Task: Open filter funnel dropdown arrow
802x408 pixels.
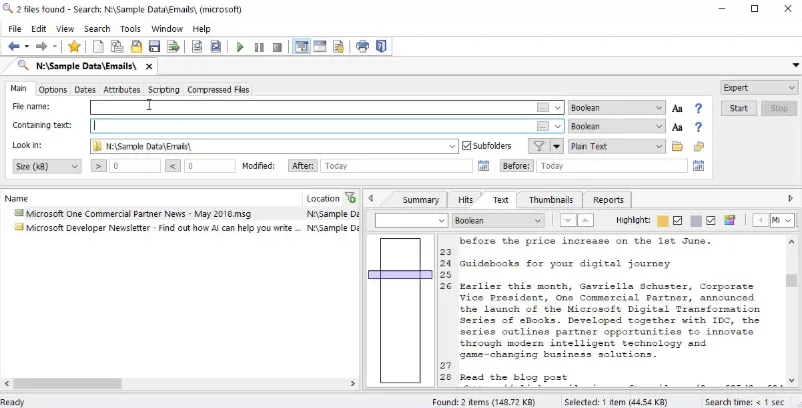Action: point(556,146)
